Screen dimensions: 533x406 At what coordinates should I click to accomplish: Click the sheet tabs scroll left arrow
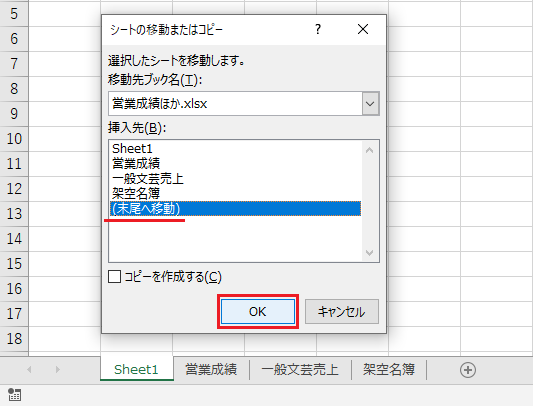pyautogui.click(x=29, y=370)
